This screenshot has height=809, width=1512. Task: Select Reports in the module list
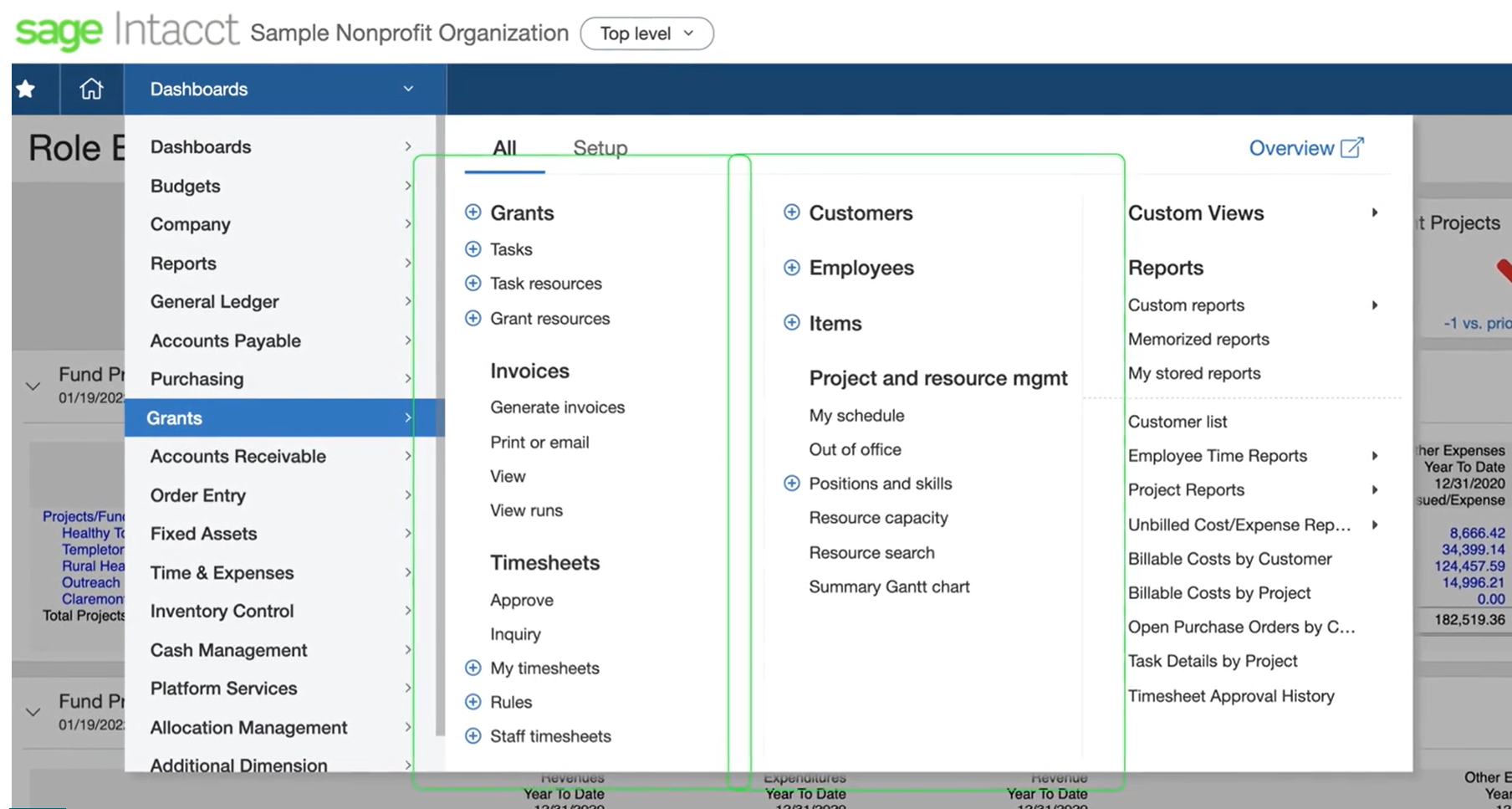[x=281, y=264]
